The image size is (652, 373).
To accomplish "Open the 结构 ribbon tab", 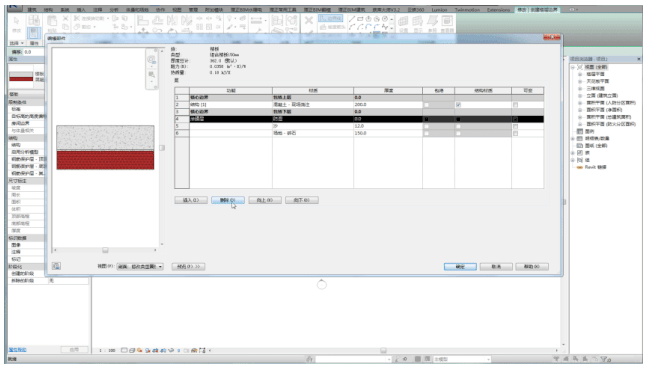I will click(48, 10).
